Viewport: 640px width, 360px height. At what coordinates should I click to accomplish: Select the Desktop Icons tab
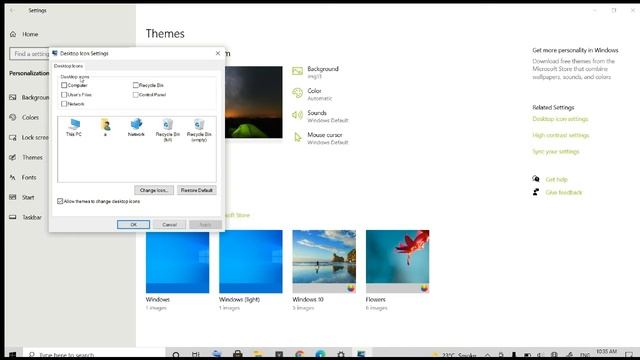[x=69, y=66]
